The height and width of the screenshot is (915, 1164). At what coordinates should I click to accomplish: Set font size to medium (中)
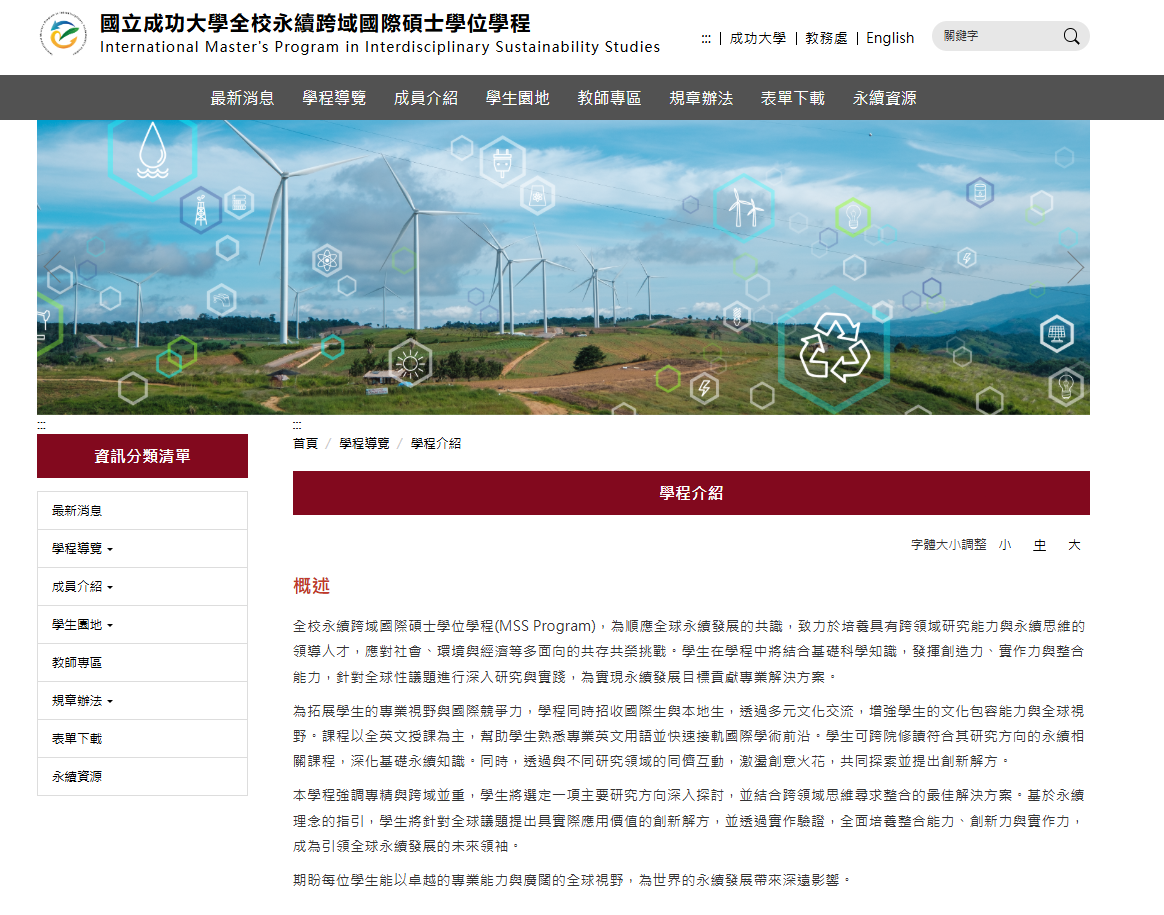pos(1039,545)
